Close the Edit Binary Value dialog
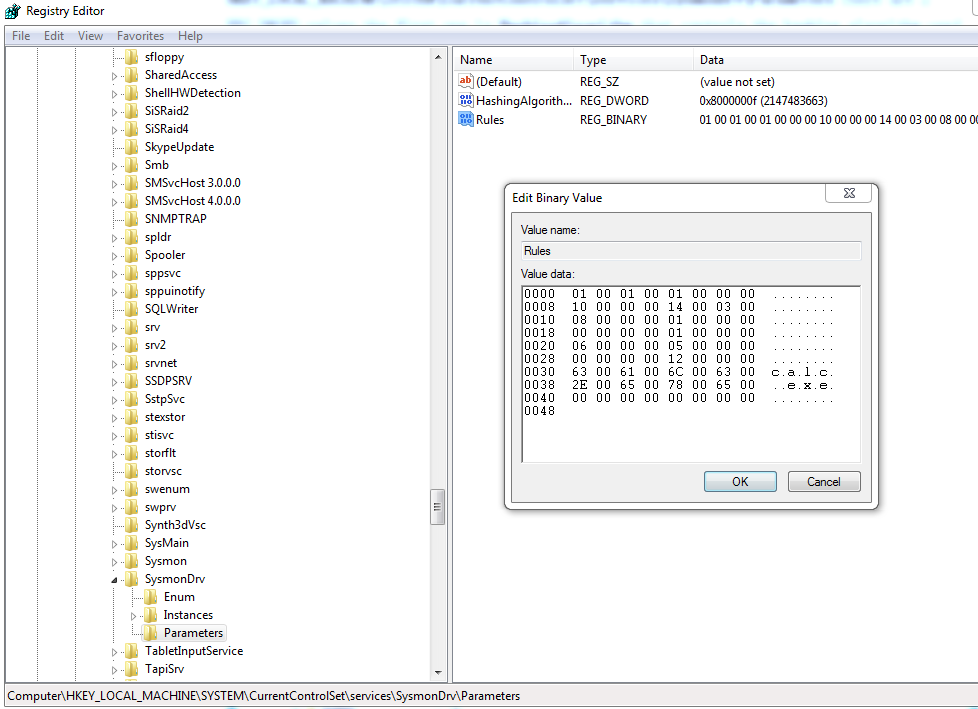The width and height of the screenshot is (978, 709). 849,193
